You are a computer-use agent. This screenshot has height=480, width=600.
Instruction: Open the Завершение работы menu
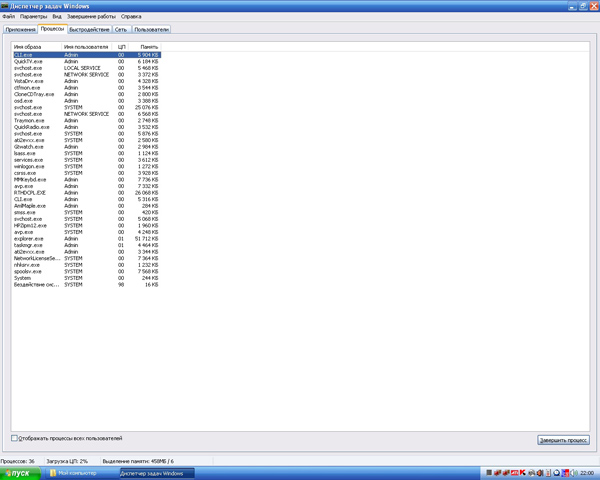point(91,16)
